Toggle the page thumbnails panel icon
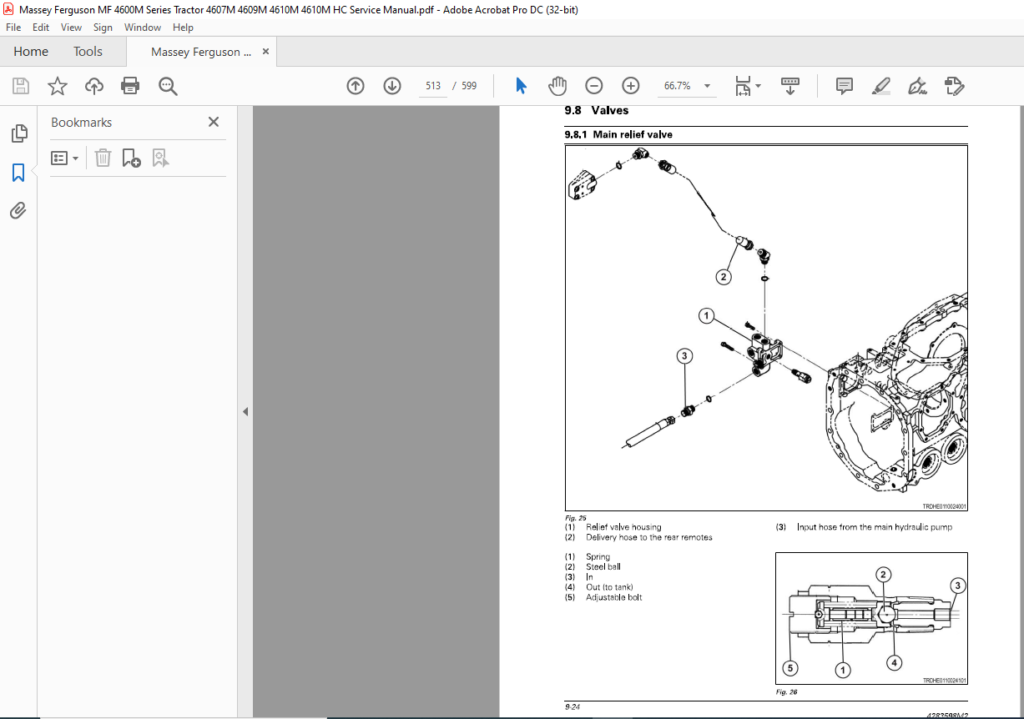The height and width of the screenshot is (719, 1024). (x=19, y=133)
